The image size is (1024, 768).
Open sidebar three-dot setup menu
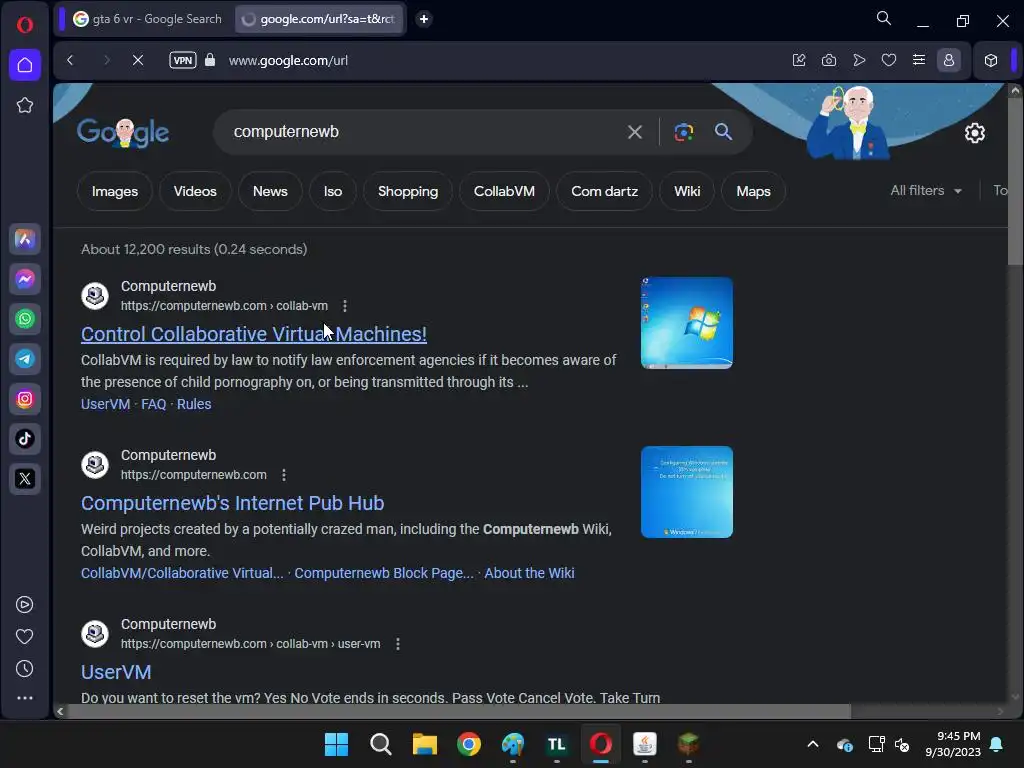tap(25, 697)
